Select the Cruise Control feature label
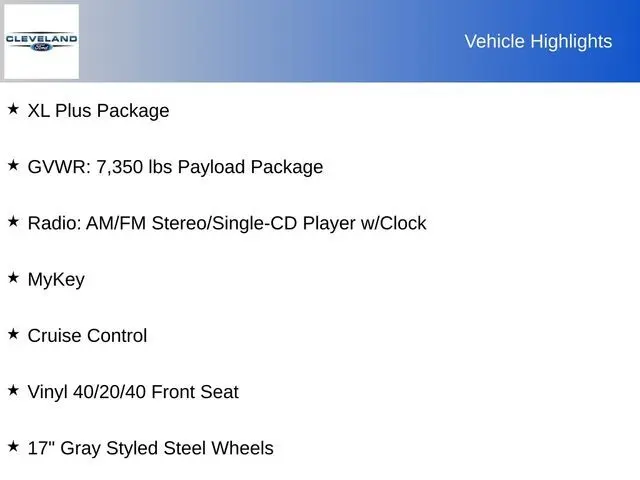 [87, 336]
